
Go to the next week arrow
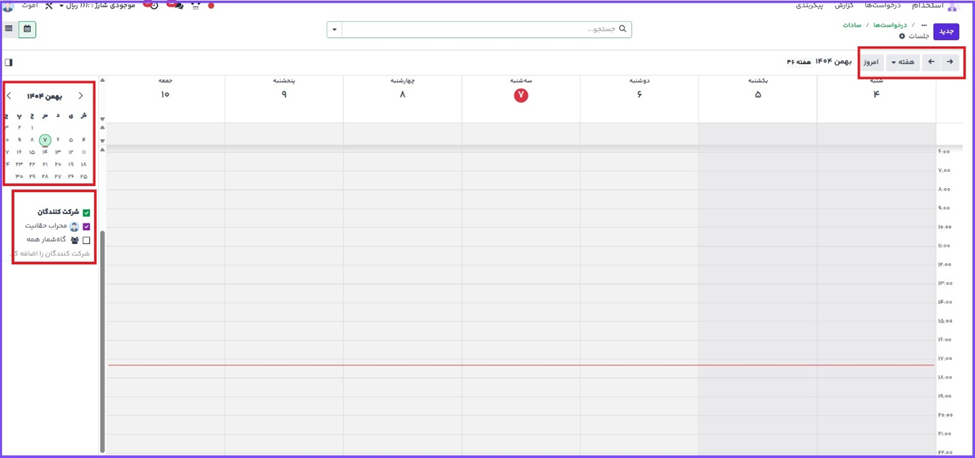(931, 62)
